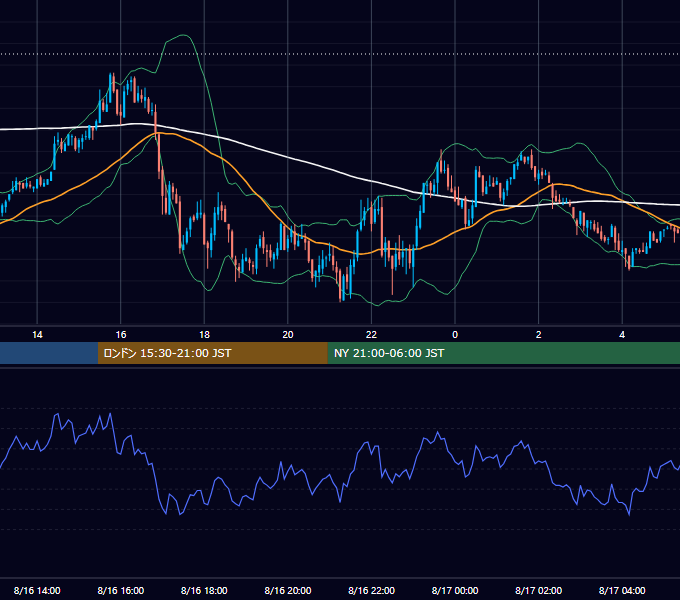Click the upper chart time label 18
The width and height of the screenshot is (680, 600).
pos(204,335)
